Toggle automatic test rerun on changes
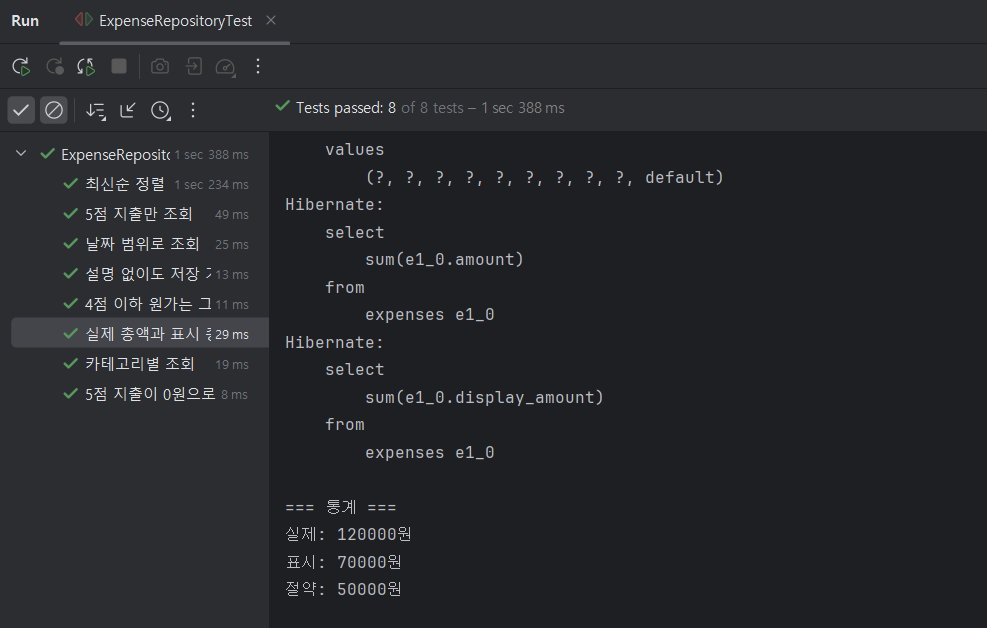The image size is (987, 628). [x=85, y=66]
